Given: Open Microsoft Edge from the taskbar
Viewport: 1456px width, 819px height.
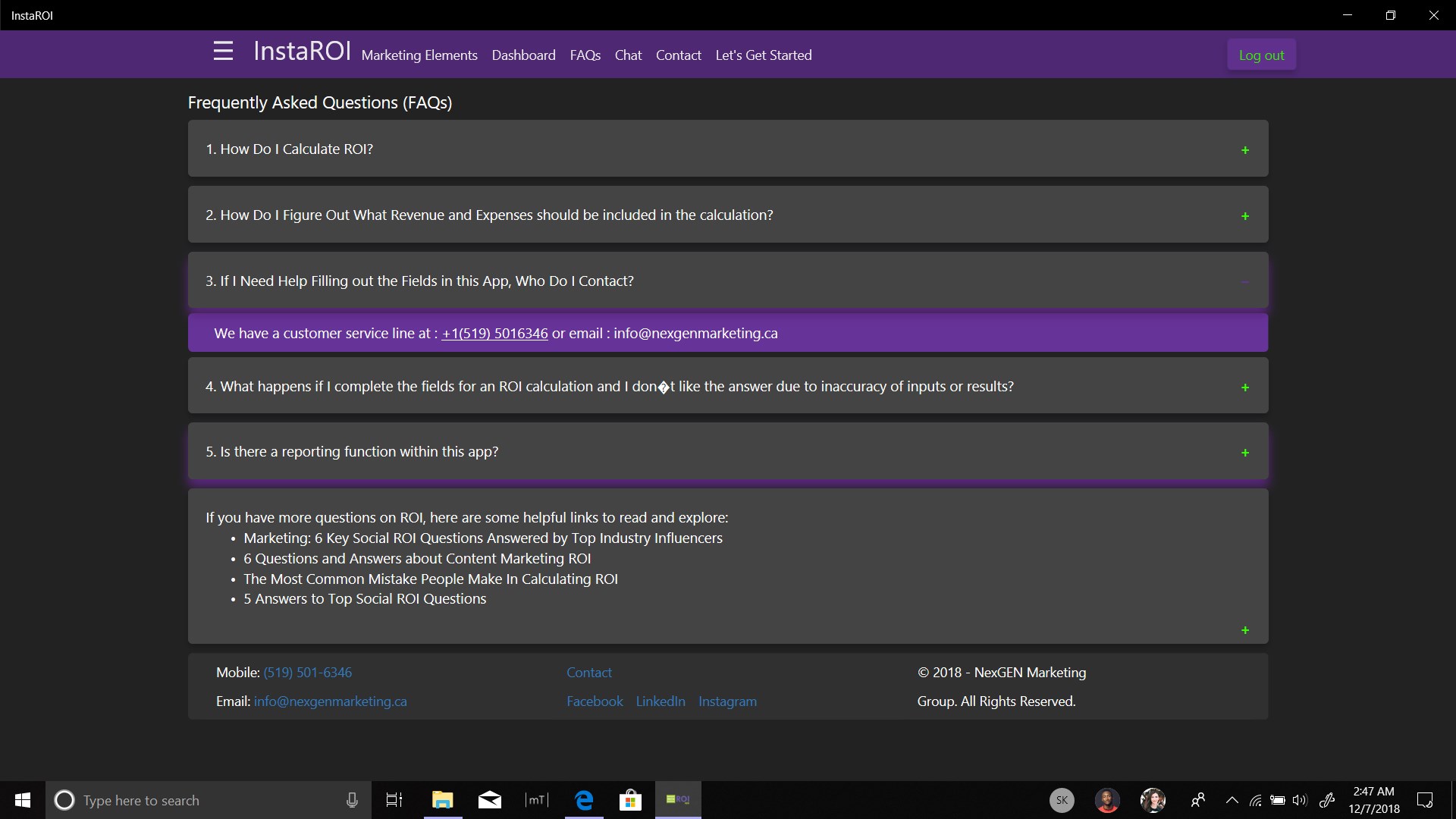Looking at the screenshot, I should click(x=584, y=800).
